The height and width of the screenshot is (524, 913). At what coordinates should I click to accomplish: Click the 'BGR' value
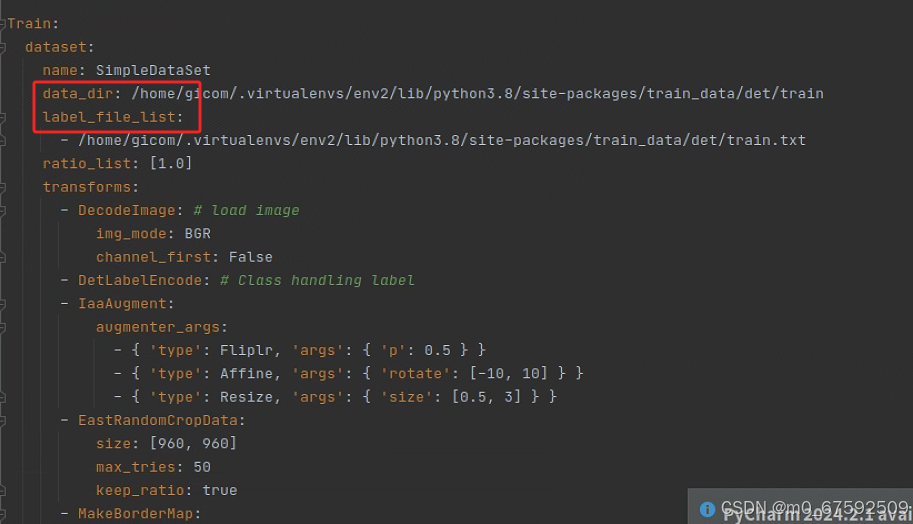[197, 233]
